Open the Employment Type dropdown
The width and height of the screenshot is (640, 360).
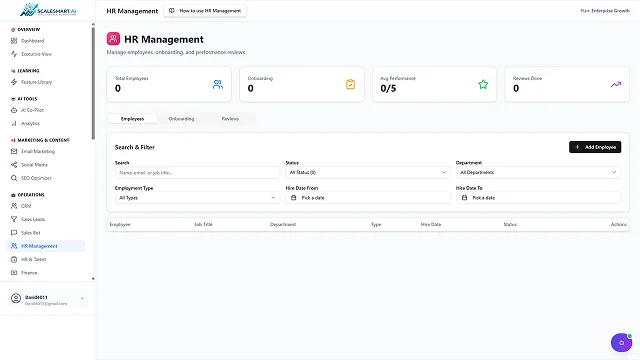coord(197,198)
